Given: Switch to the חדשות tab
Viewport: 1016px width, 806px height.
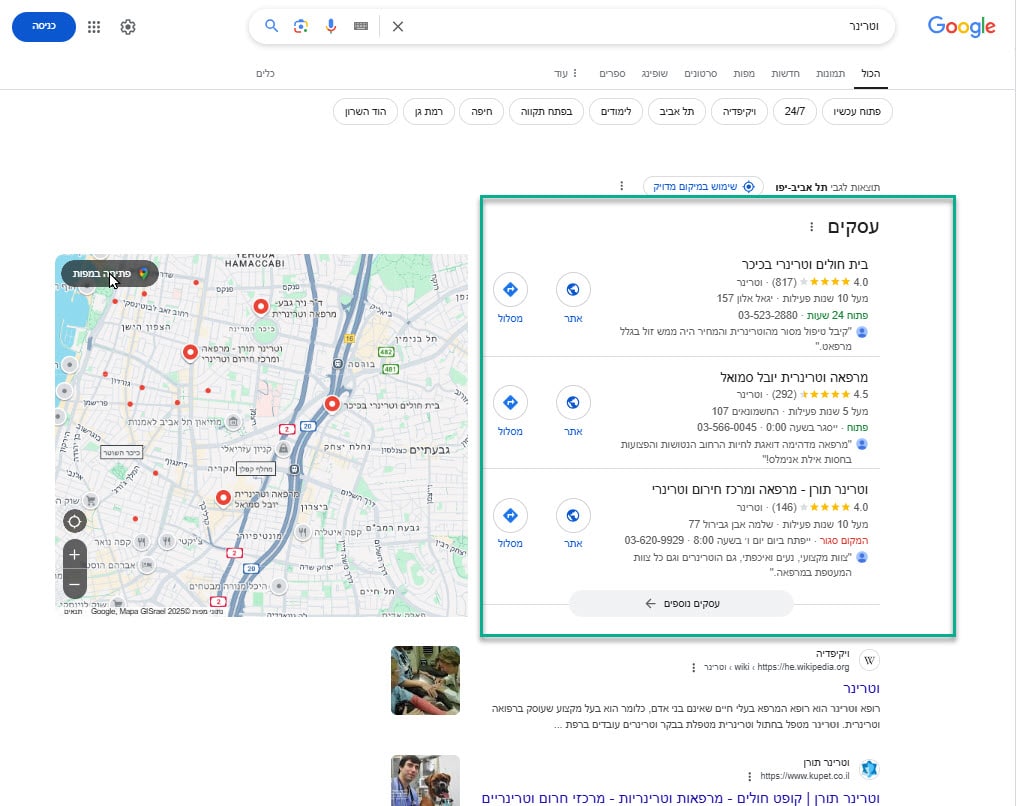Looking at the screenshot, I should pos(785,73).
